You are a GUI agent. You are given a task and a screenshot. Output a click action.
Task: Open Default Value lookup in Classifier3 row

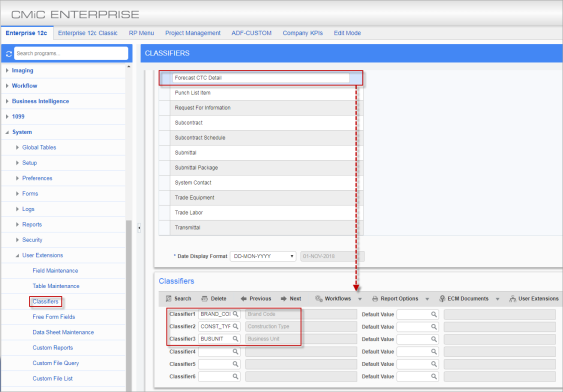(434, 339)
